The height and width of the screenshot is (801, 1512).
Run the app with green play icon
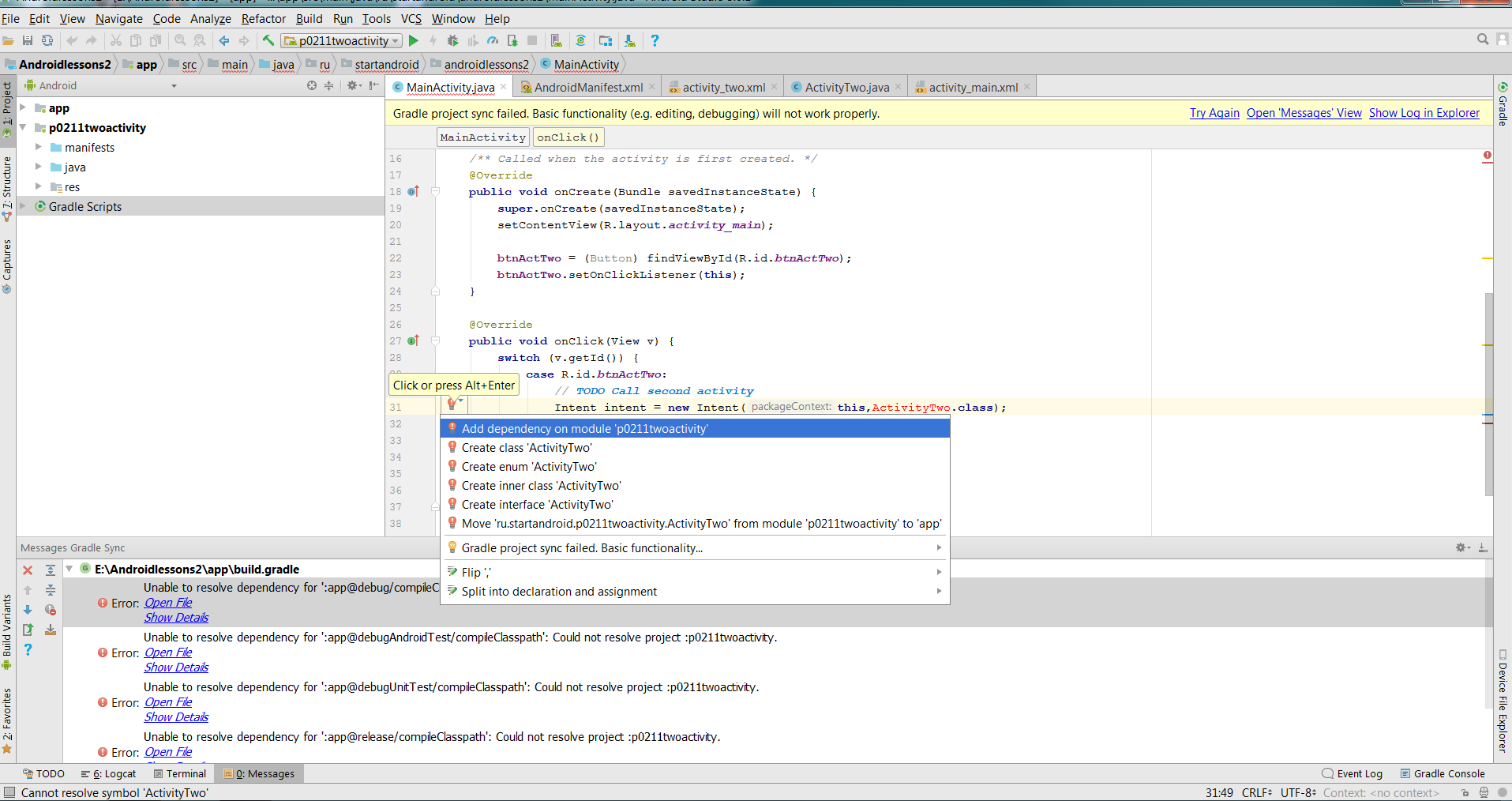[x=414, y=40]
